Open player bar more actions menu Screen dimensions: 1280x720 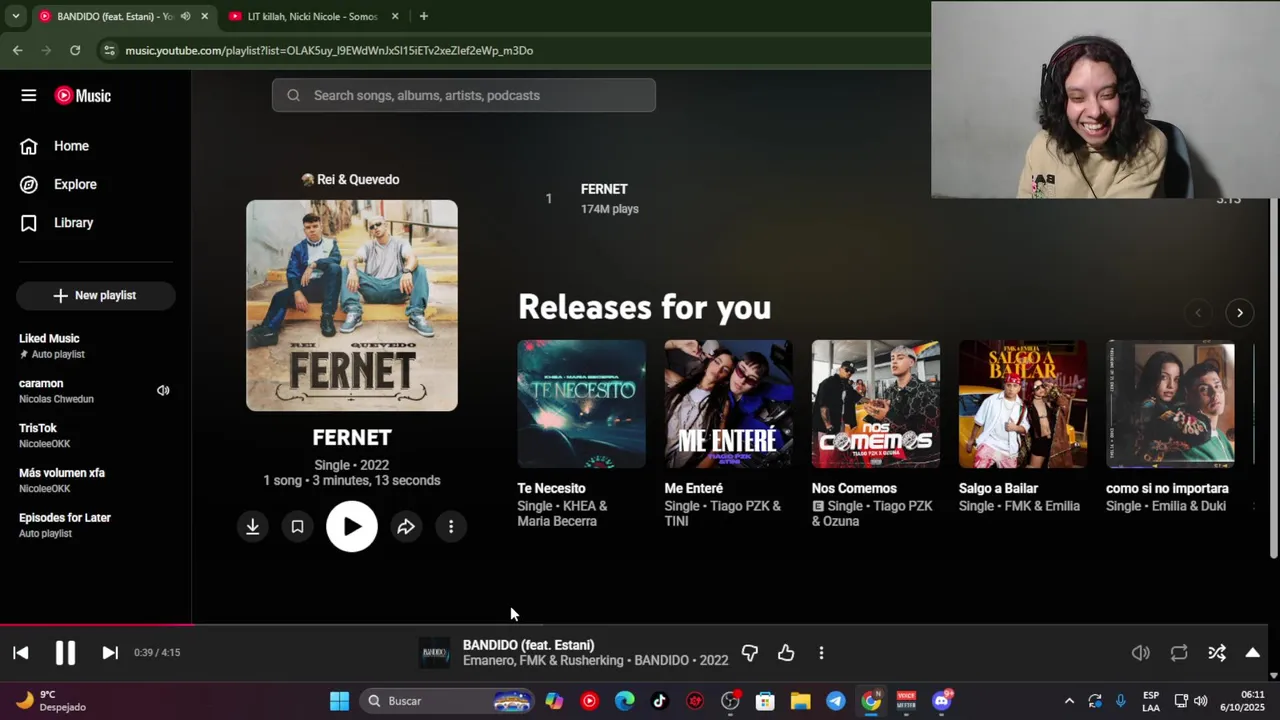[x=821, y=653]
